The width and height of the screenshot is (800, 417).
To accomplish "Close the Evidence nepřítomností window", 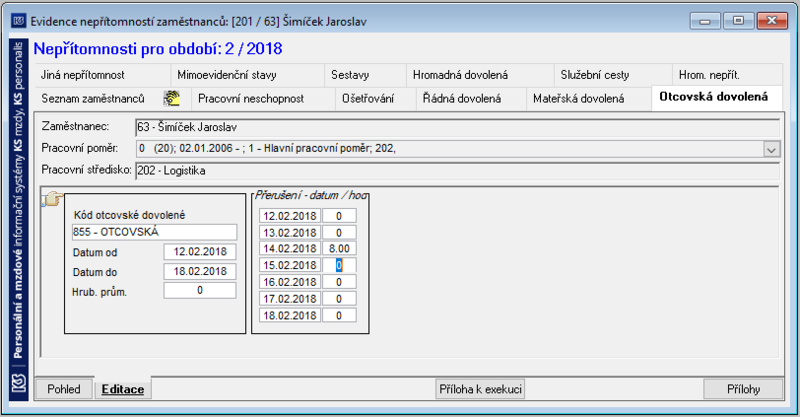I will pos(772,21).
